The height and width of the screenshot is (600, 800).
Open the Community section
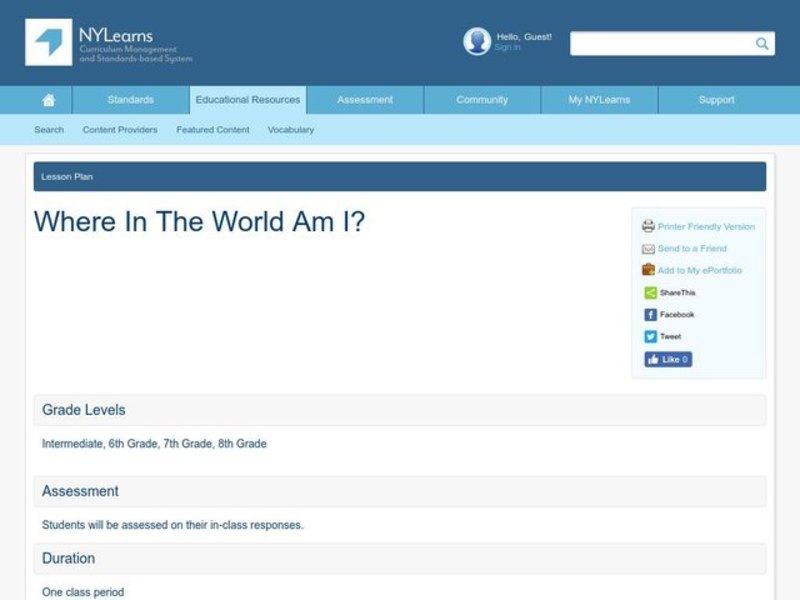point(481,99)
